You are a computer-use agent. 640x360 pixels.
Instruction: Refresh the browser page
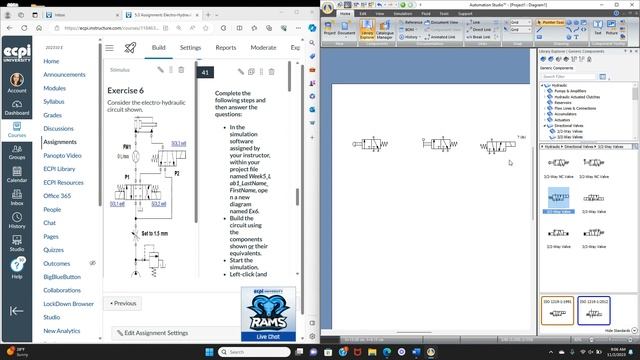(24, 28)
